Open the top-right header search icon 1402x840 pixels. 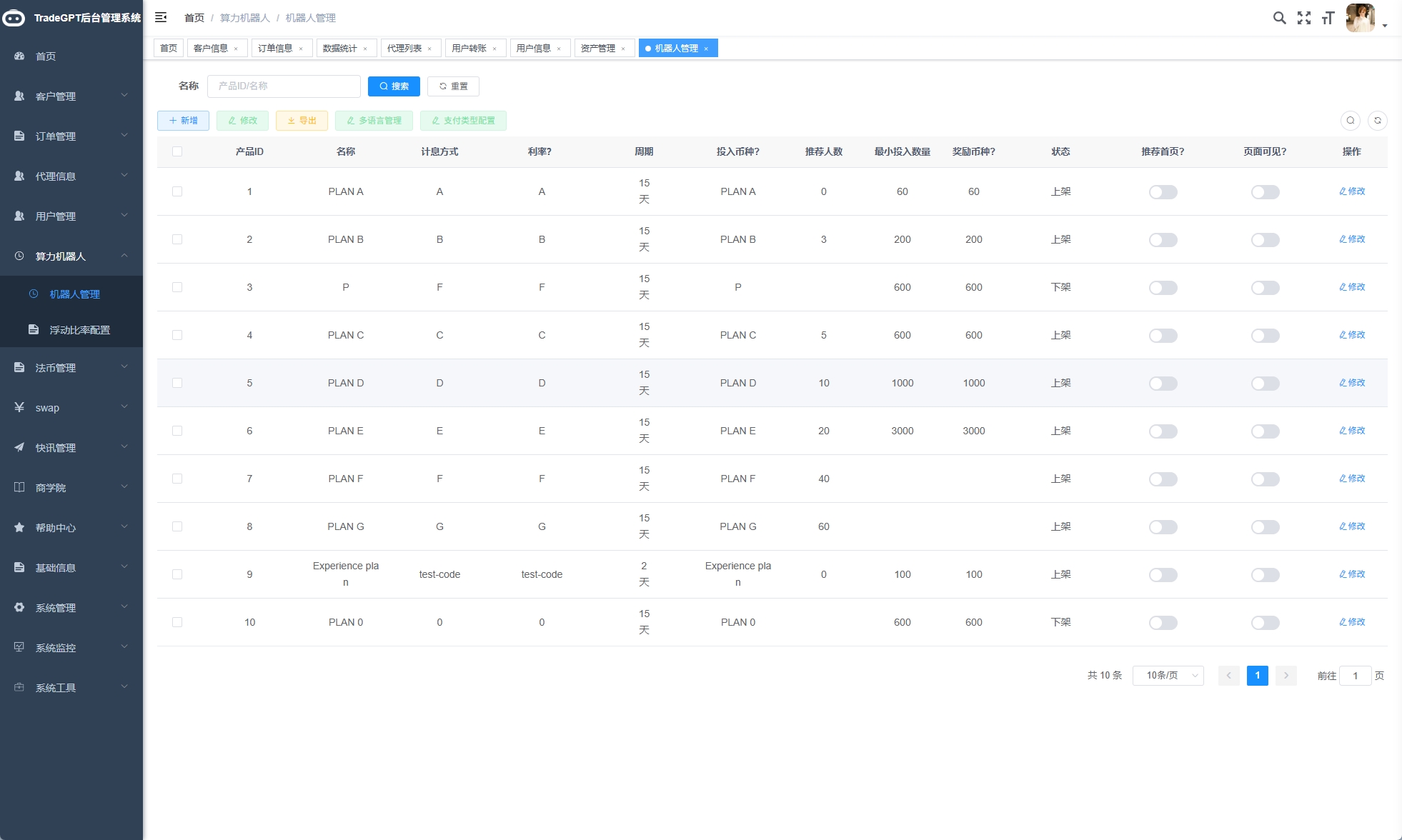pyautogui.click(x=1279, y=18)
